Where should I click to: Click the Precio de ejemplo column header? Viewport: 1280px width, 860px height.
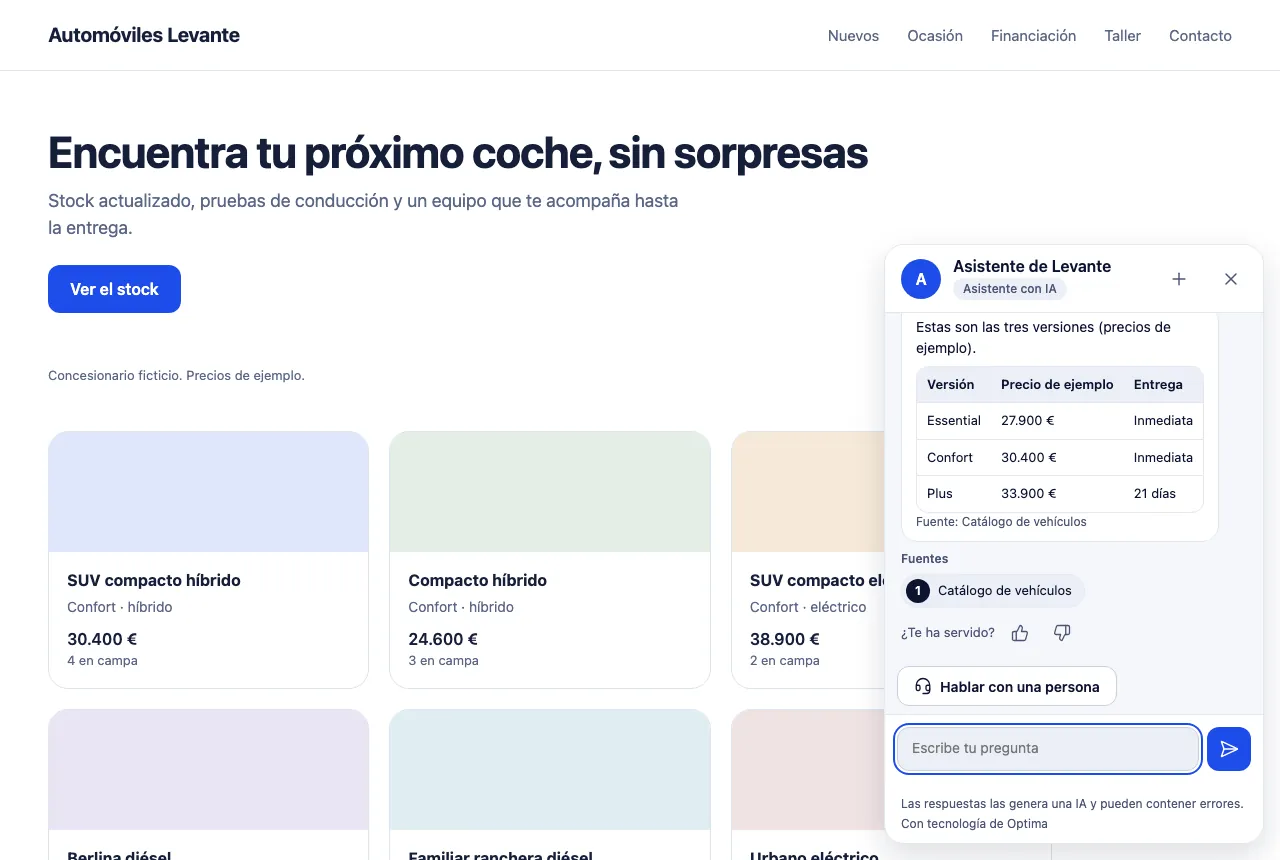click(x=1057, y=385)
